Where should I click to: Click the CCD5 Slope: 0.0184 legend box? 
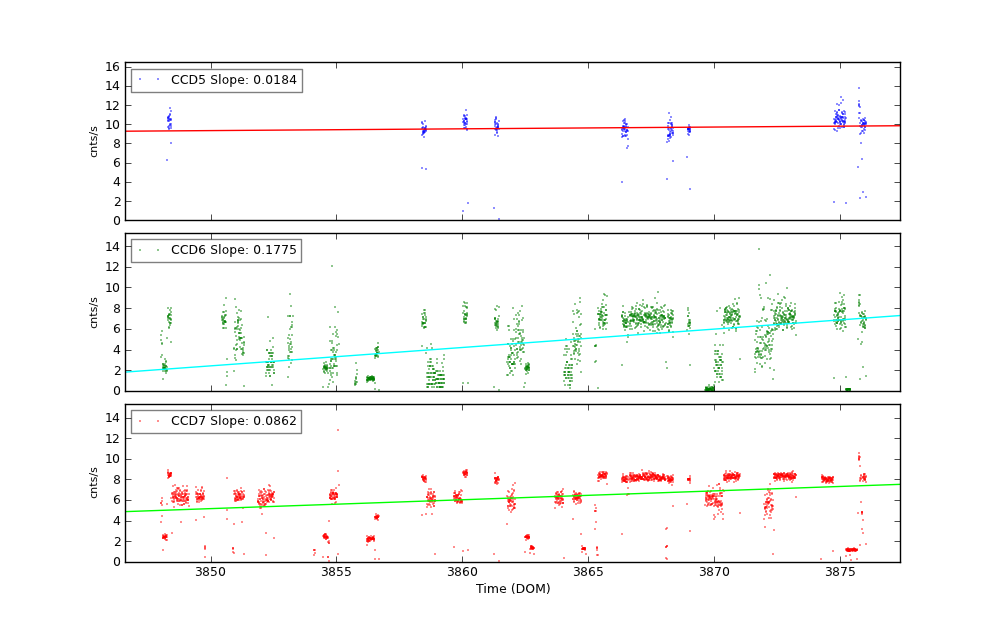pyautogui.click(x=216, y=80)
